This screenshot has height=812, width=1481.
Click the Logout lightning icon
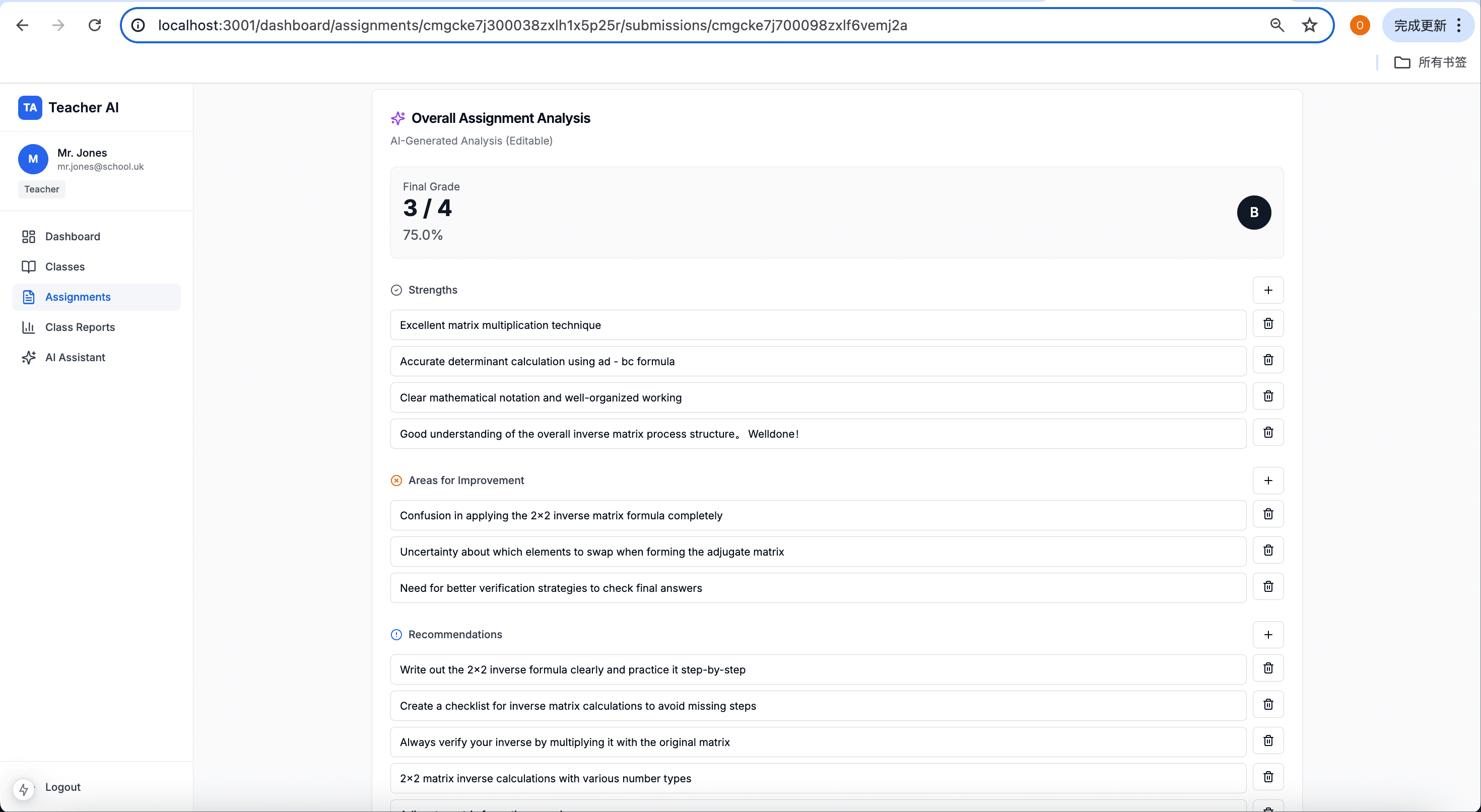[24, 788]
